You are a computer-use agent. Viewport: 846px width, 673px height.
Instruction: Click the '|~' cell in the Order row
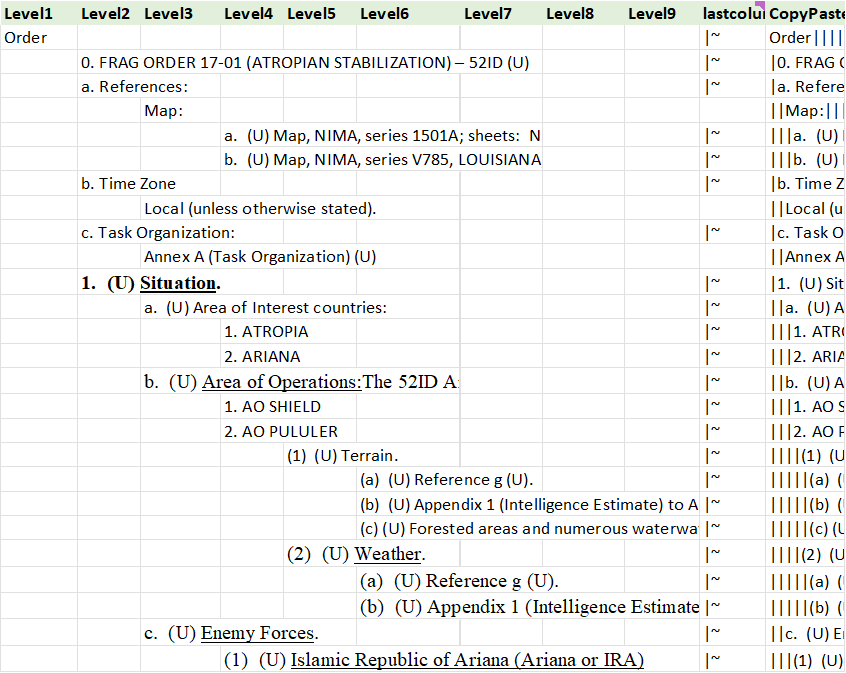coord(733,38)
